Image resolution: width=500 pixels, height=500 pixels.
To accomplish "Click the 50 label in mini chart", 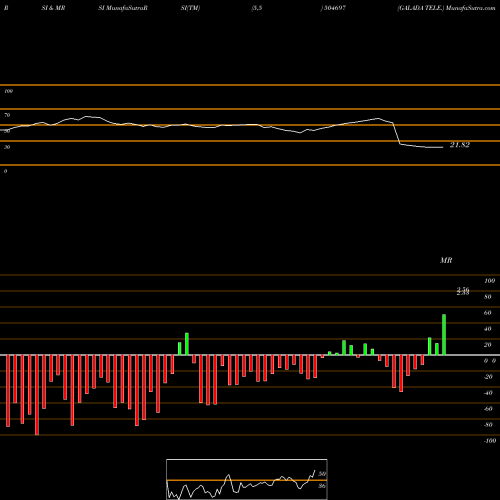I will click(322, 474).
